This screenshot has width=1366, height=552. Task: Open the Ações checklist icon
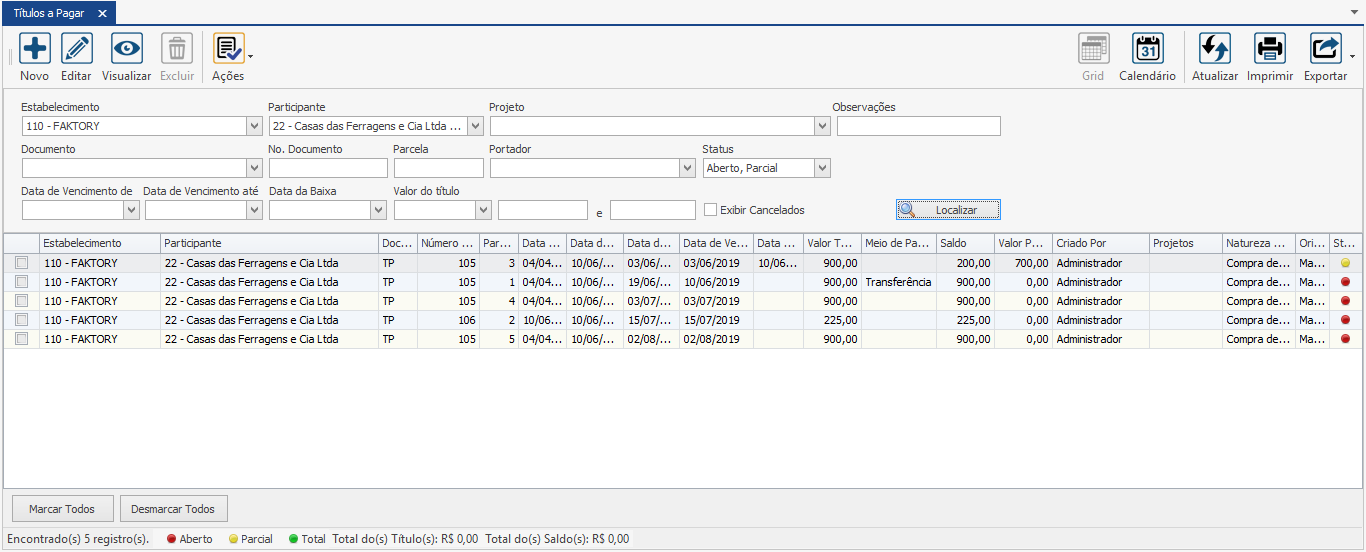[228, 49]
